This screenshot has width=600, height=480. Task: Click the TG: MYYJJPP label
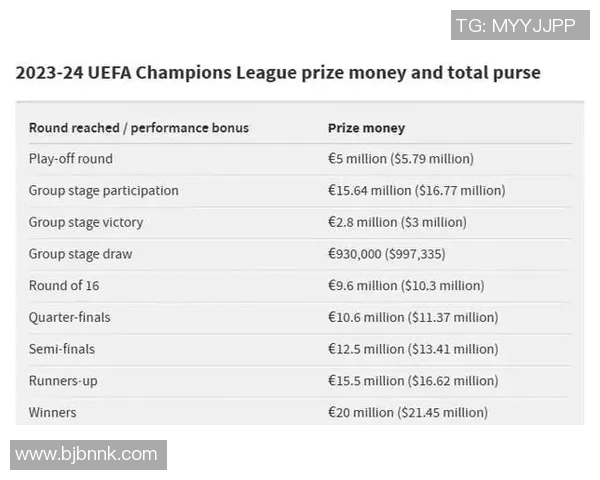coord(515,26)
